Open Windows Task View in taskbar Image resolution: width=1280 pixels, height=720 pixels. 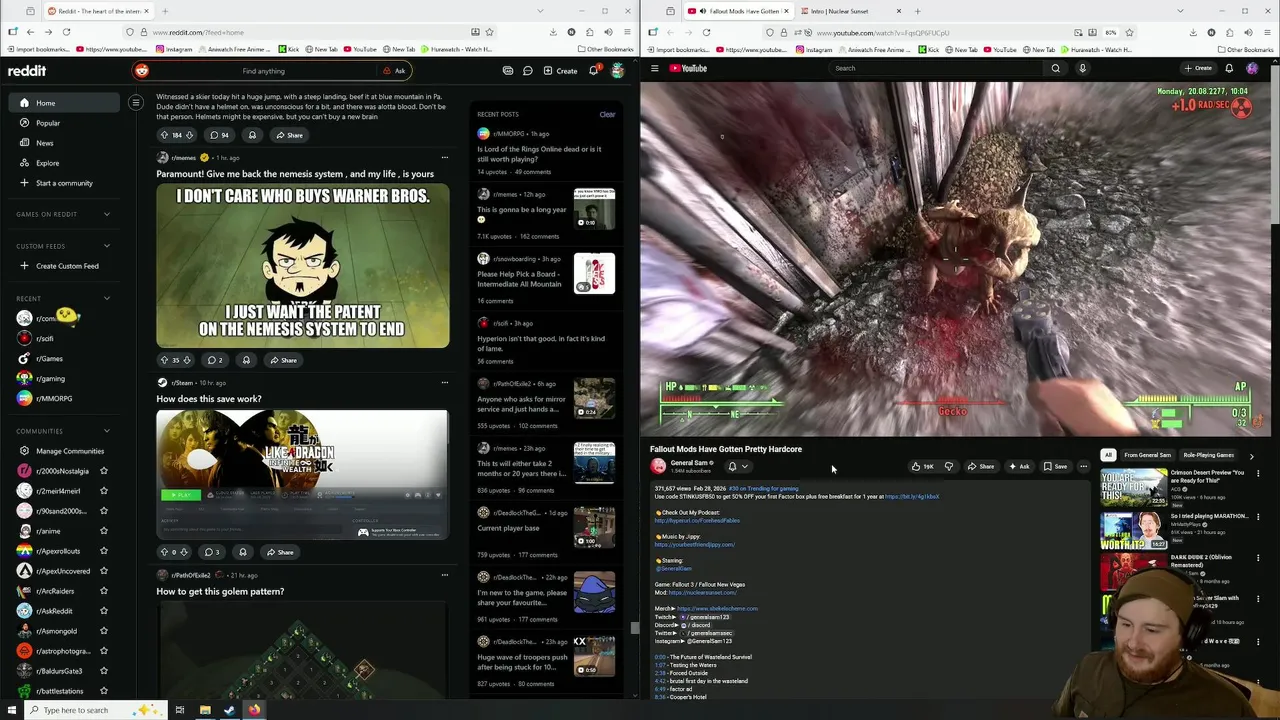click(180, 710)
